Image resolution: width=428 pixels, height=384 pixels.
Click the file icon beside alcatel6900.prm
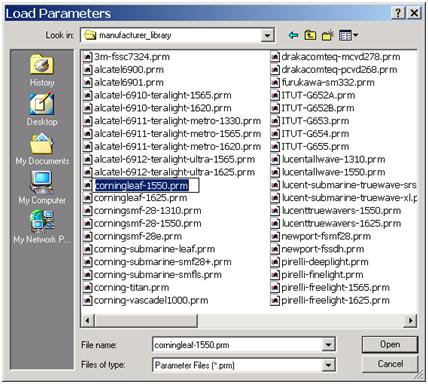pos(87,70)
